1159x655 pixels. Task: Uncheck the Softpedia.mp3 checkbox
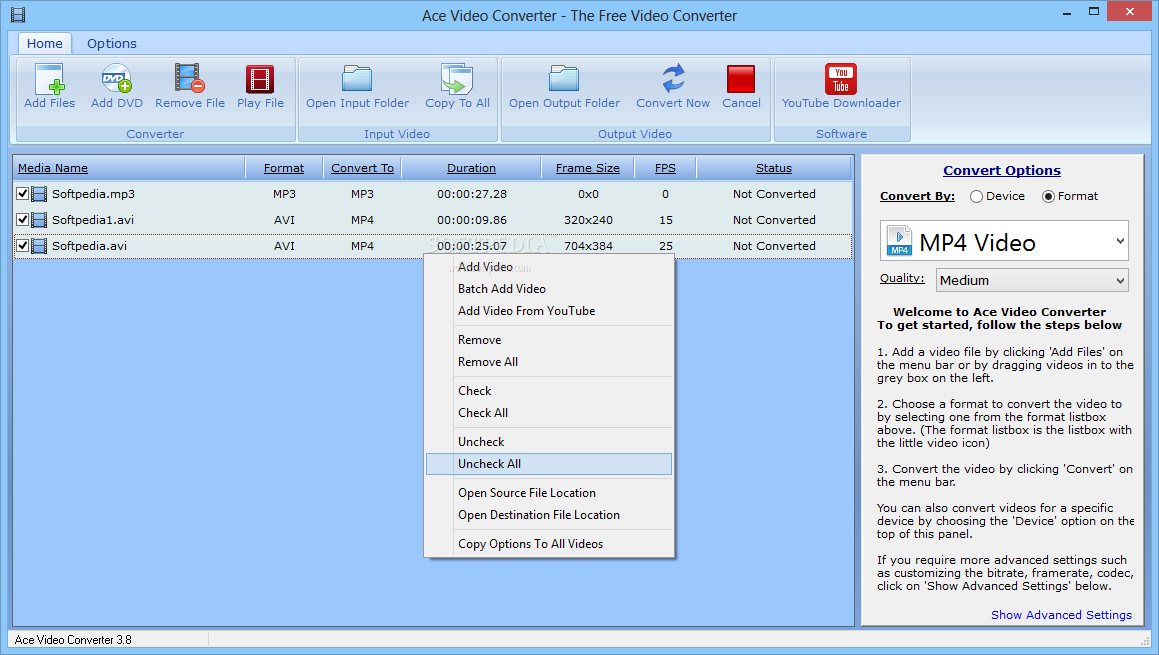22,194
